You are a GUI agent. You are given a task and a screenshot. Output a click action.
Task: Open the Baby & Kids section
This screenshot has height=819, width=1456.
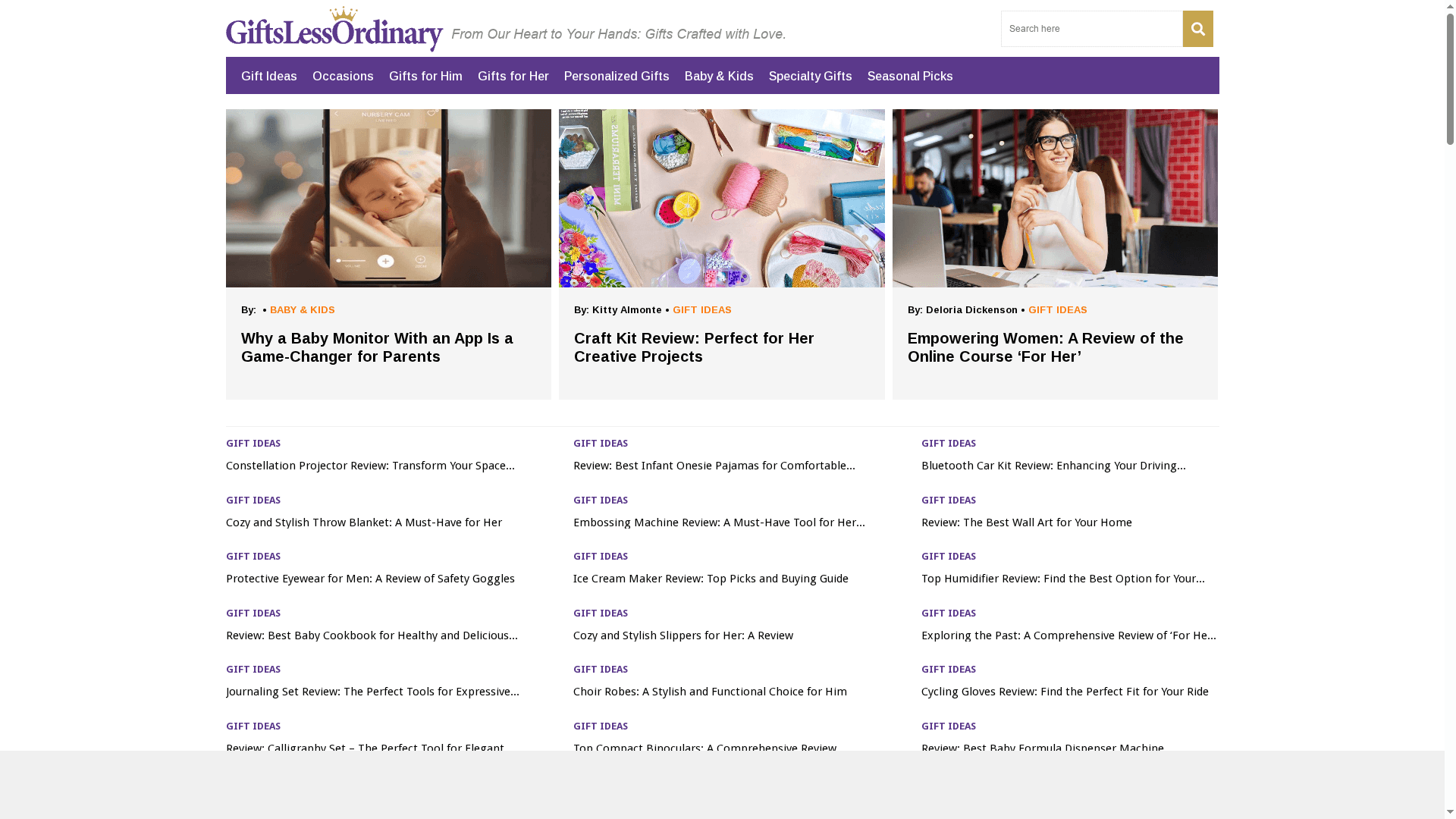click(x=718, y=76)
